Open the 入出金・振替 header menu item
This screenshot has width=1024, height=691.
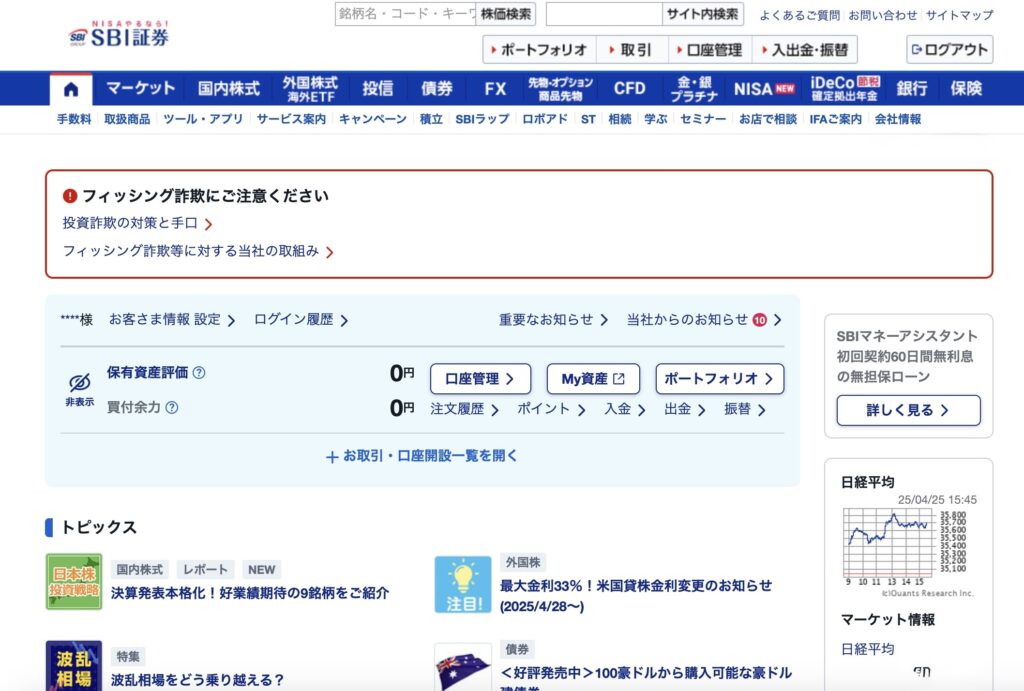pyautogui.click(x=805, y=50)
